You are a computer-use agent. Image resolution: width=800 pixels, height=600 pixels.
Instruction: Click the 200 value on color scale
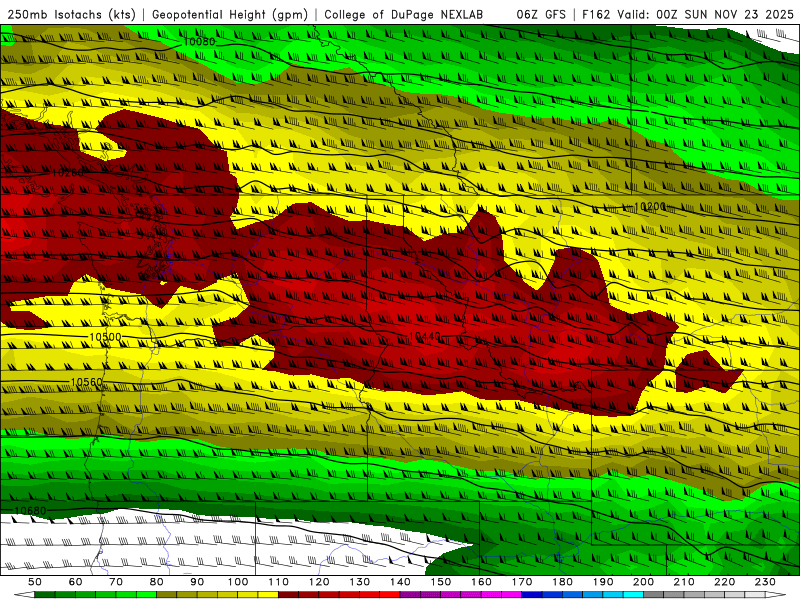pos(643,582)
